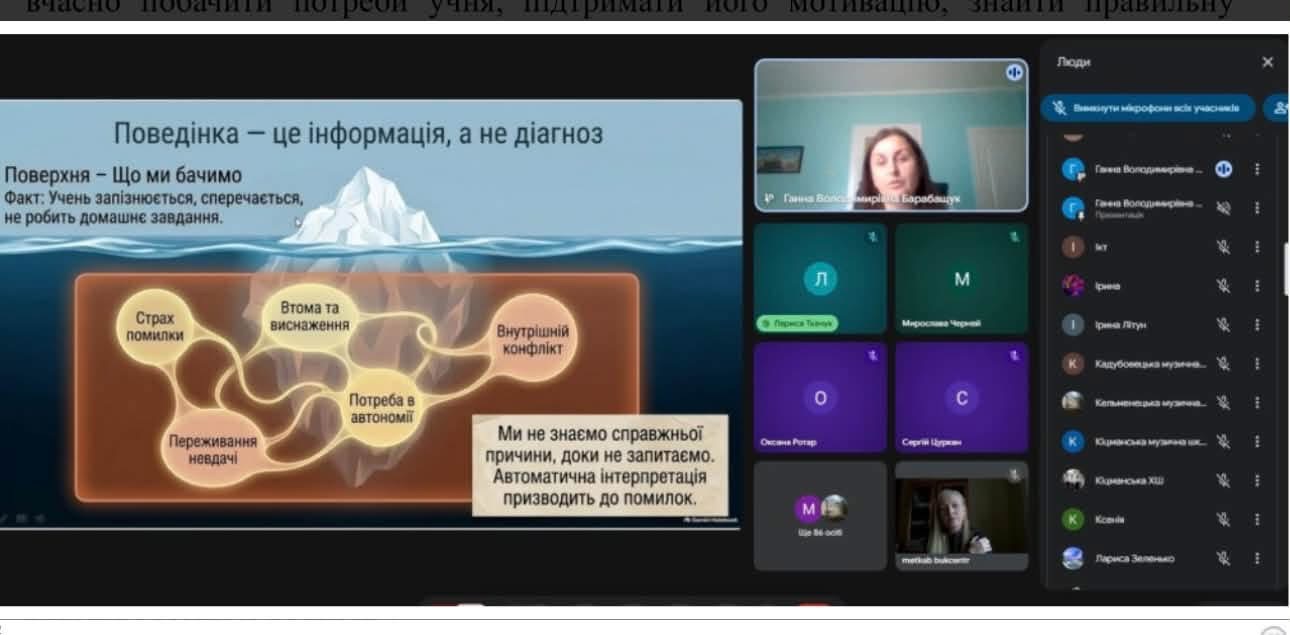Open more options for Лариса Зеленько
Screen dimensions: 1290x635
pos(1257,558)
